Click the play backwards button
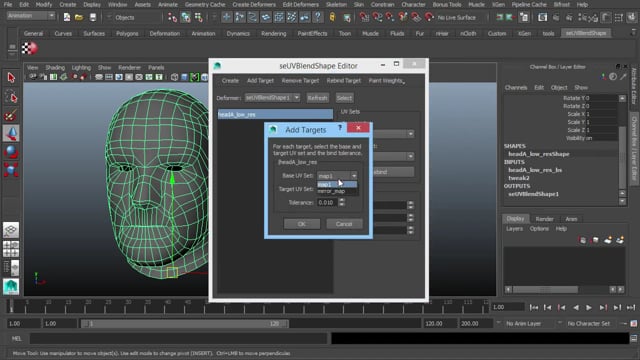 (x=576, y=307)
